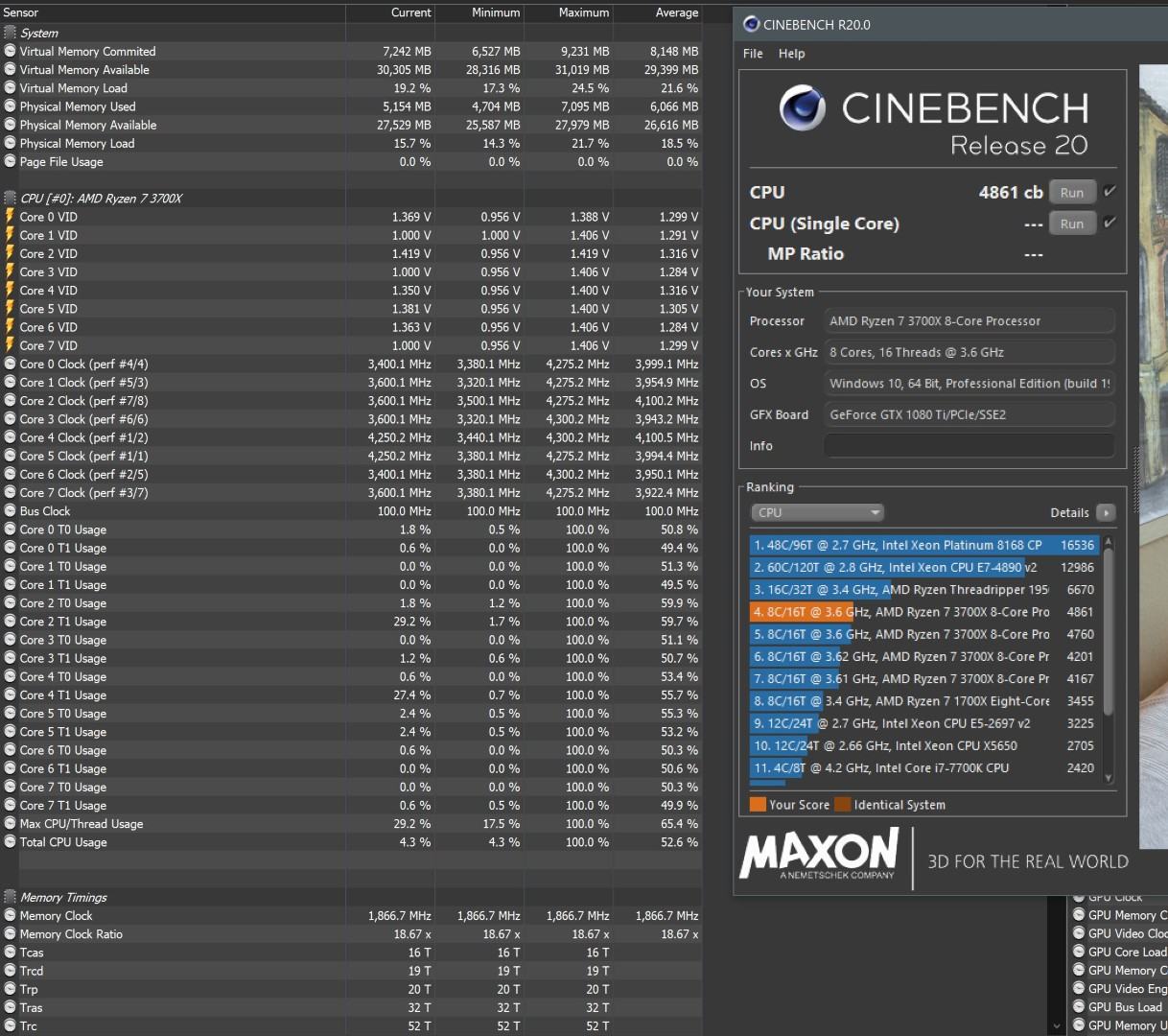Open the Cinebench Help menu

pyautogui.click(x=791, y=54)
